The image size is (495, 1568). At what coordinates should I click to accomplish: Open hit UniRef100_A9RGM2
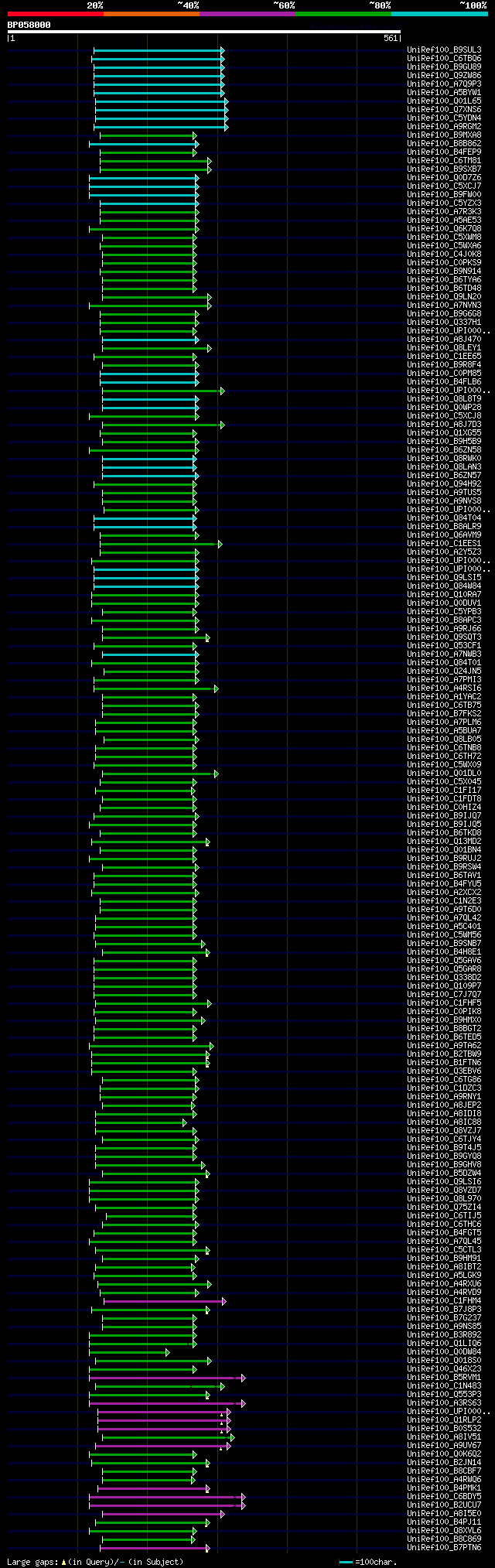(x=444, y=126)
